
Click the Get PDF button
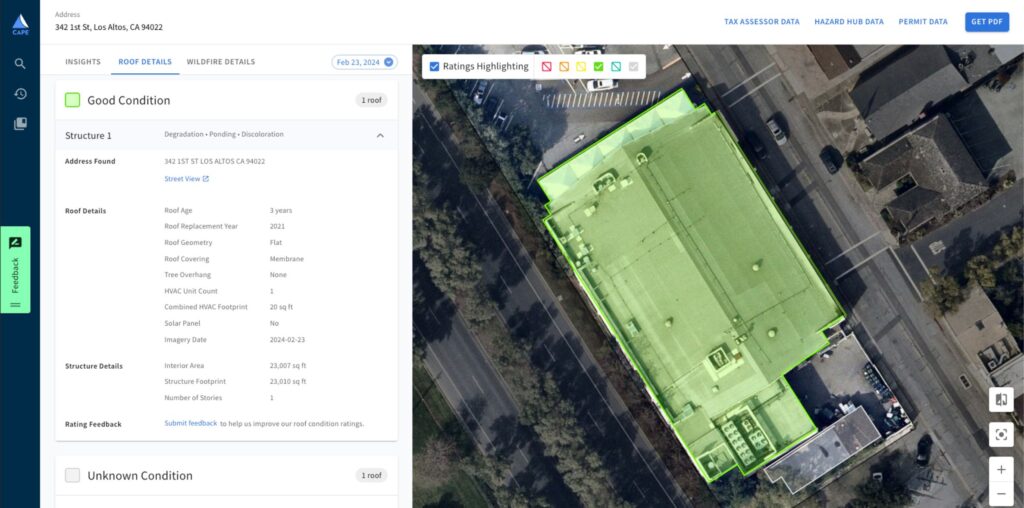tap(986, 22)
